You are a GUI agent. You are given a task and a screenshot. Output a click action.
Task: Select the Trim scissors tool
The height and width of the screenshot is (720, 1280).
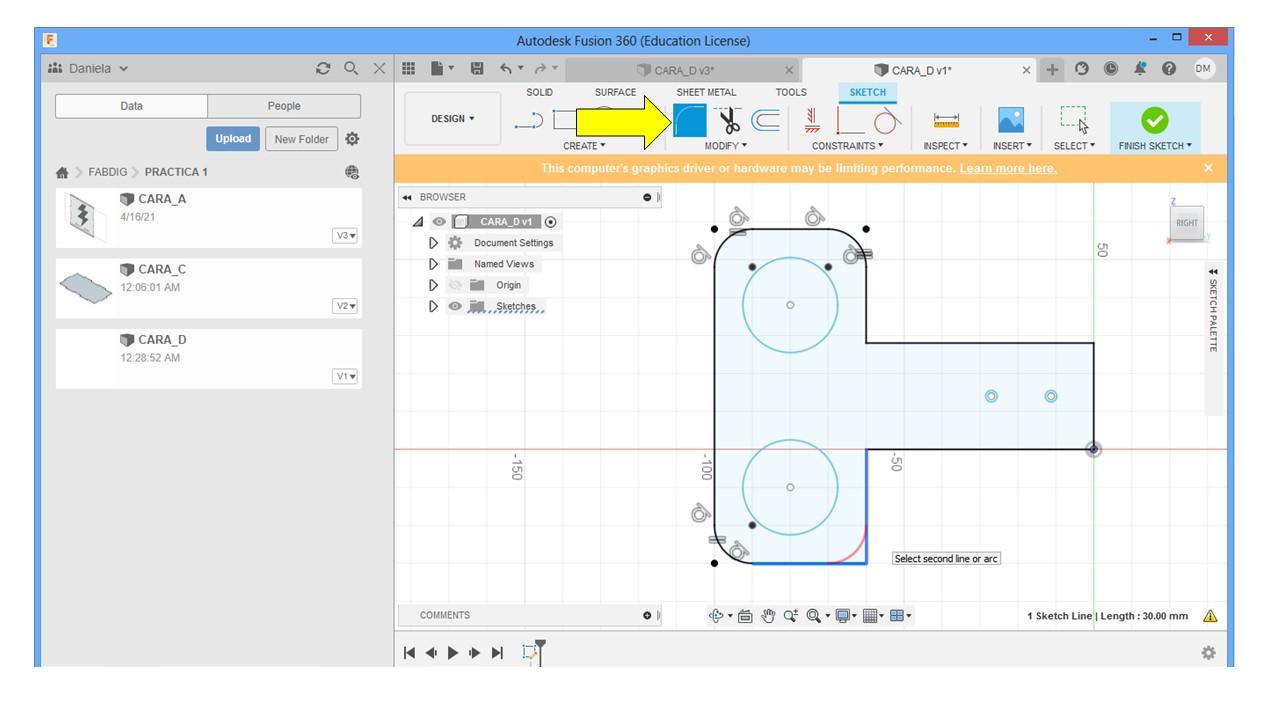(x=731, y=120)
